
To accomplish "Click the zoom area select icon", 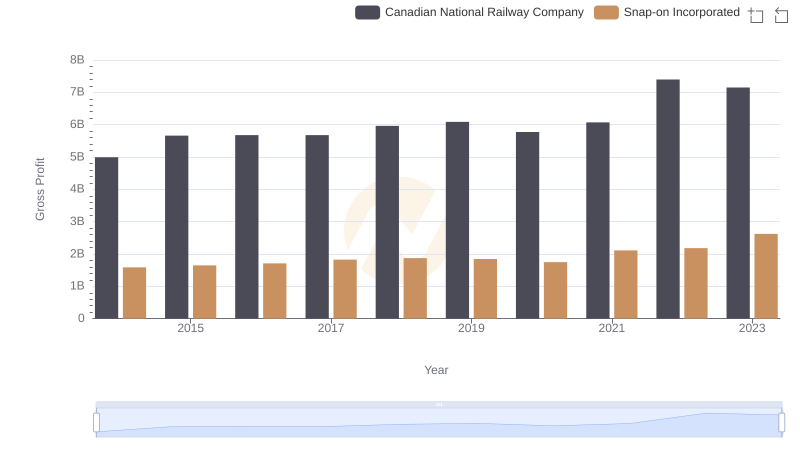I will [x=756, y=15].
